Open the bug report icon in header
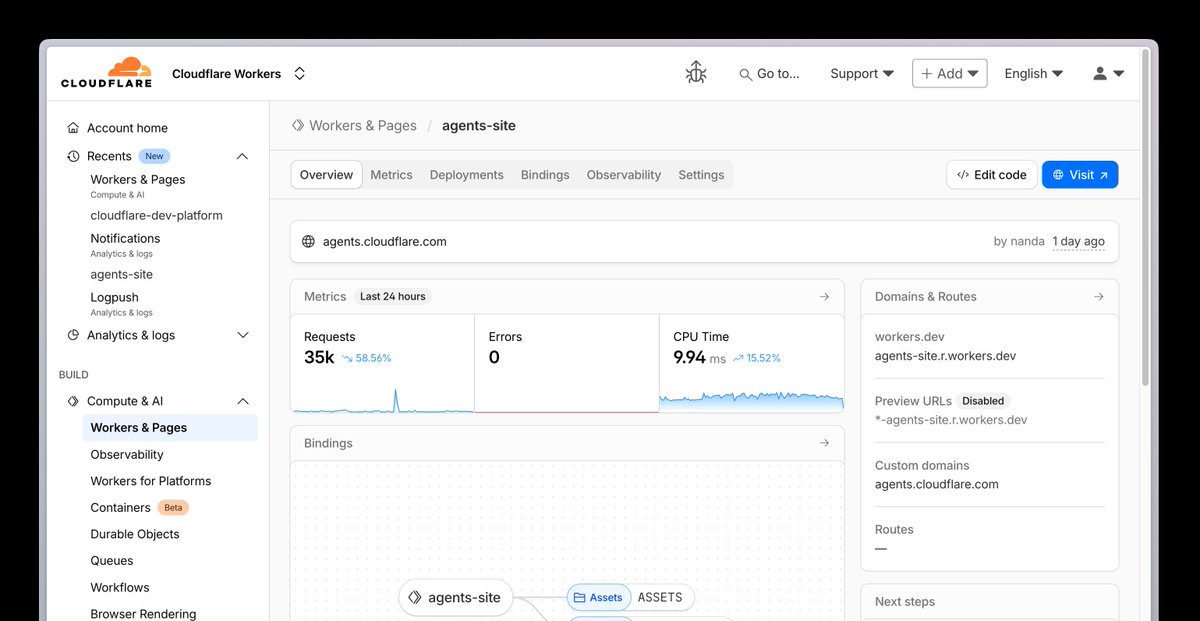 (696, 73)
